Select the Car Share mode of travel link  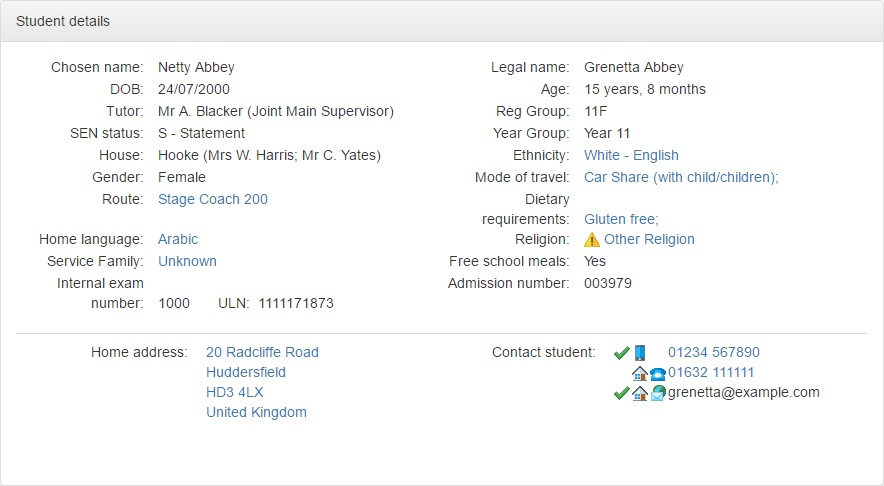click(681, 177)
